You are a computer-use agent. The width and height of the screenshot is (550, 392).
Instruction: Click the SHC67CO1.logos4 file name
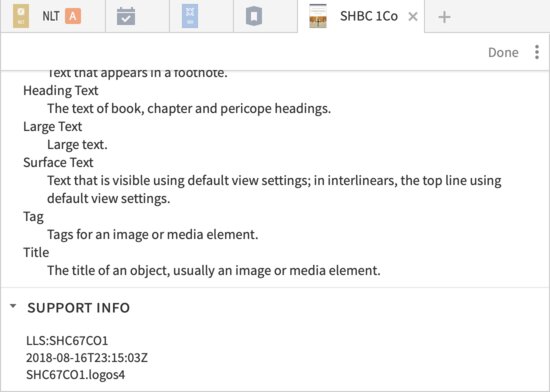coord(75,374)
